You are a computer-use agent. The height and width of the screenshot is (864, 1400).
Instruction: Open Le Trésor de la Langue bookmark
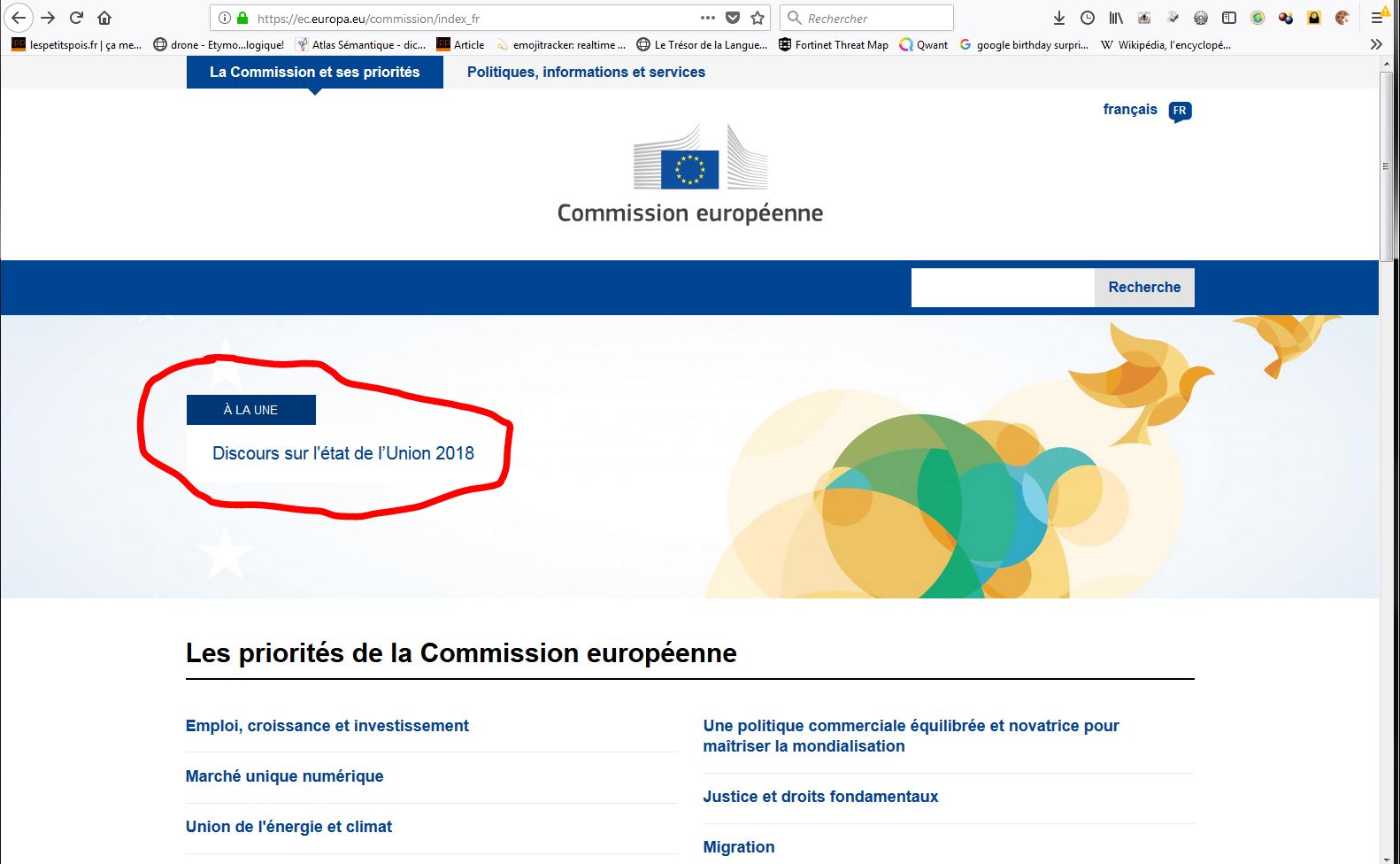pyautogui.click(x=703, y=44)
